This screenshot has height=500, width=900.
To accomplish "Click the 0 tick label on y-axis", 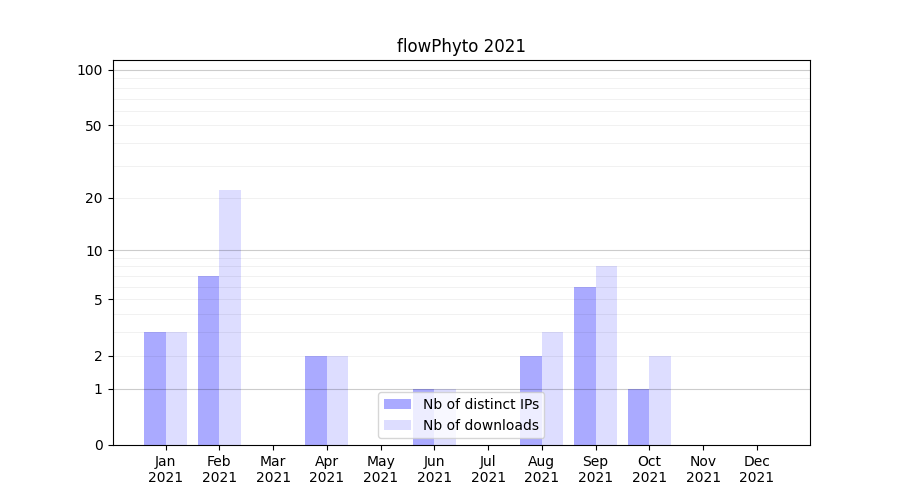I will tap(98, 445).
